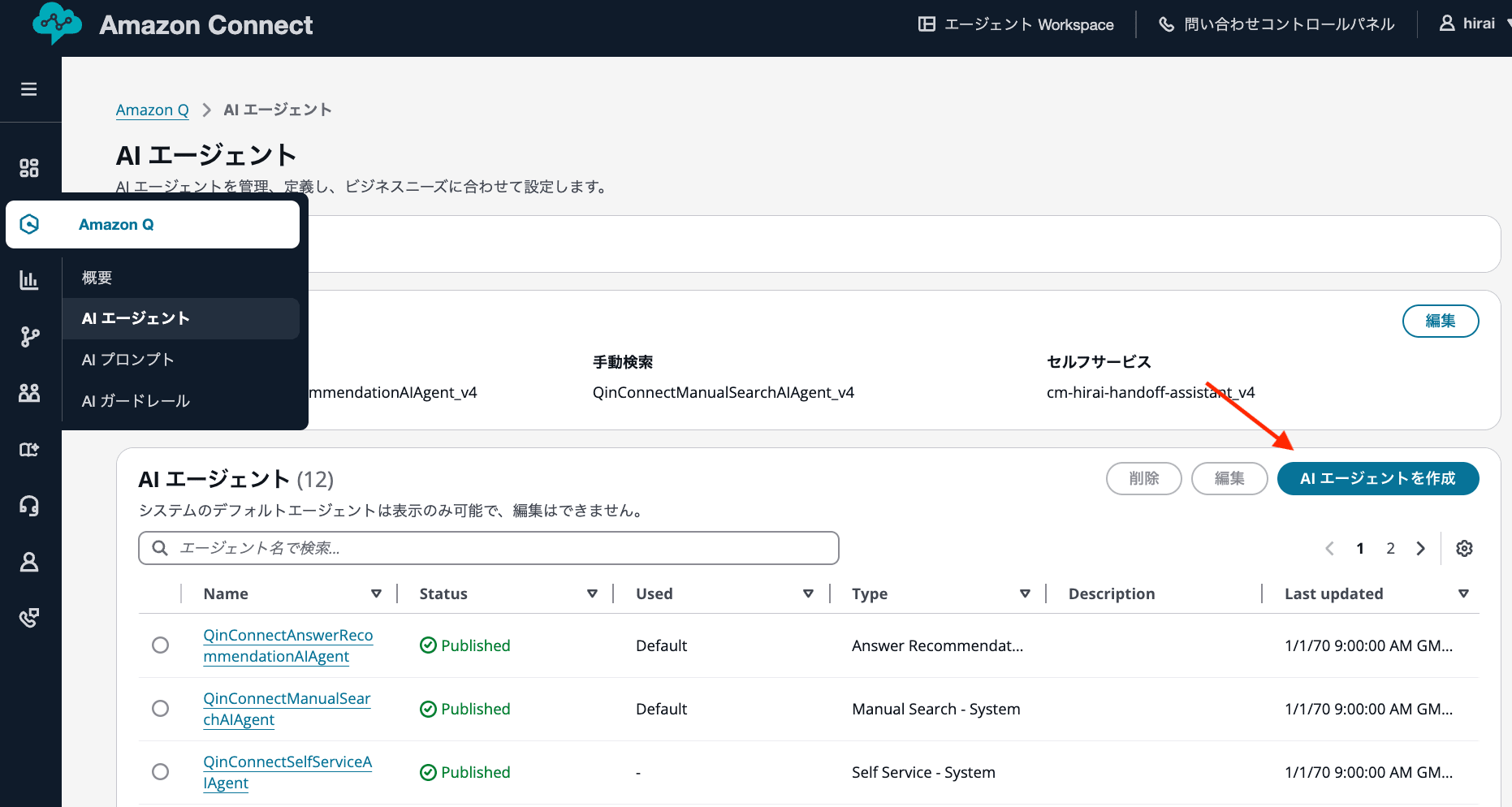The image size is (1512, 807).
Task: Select the Amazon Q menu header
Action: point(153,224)
